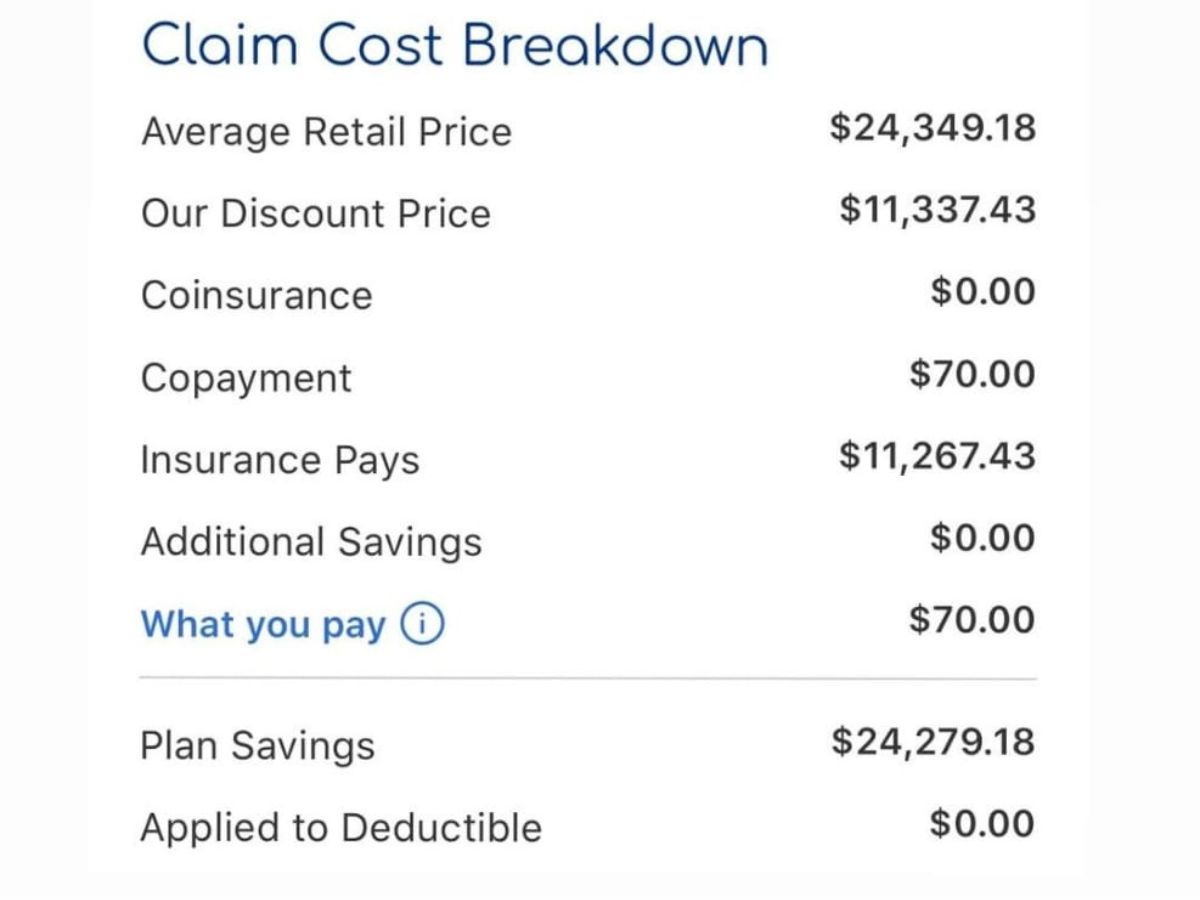Select the Our Discount Price label
This screenshot has width=1200, height=900.
pyautogui.click(x=316, y=214)
